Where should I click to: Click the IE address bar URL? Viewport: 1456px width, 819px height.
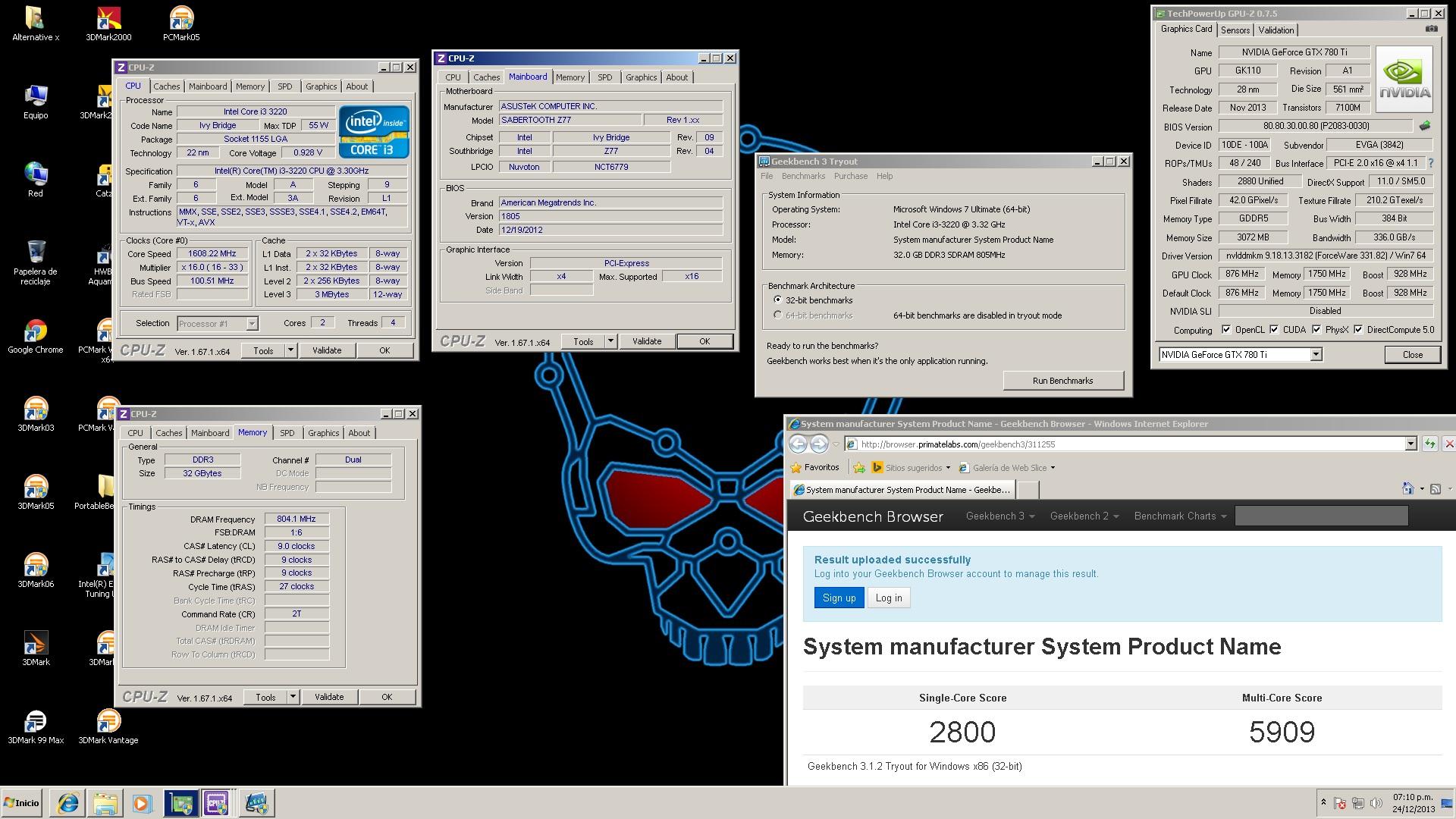point(958,444)
